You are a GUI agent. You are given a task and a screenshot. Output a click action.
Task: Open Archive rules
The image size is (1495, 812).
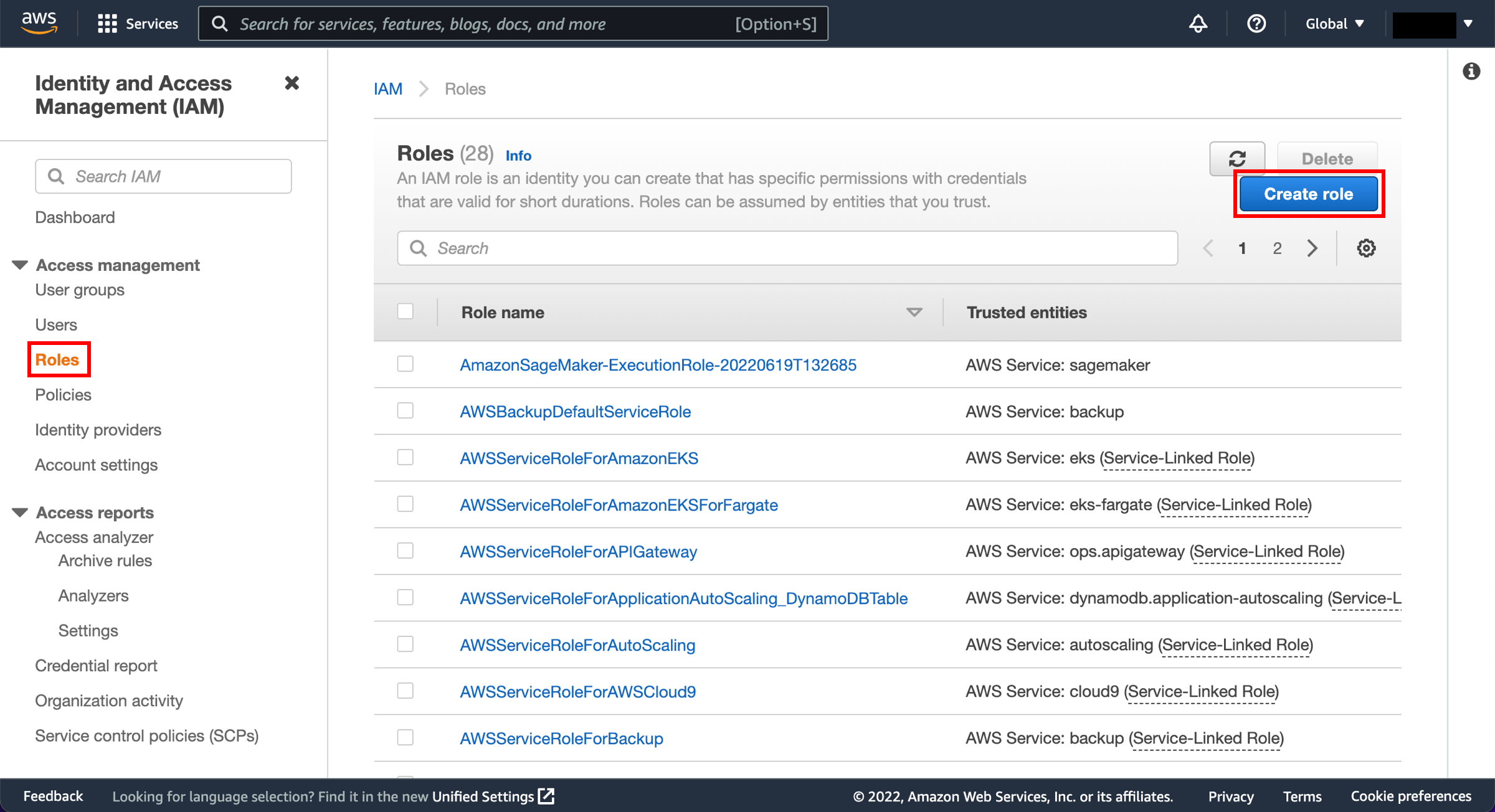click(x=105, y=561)
